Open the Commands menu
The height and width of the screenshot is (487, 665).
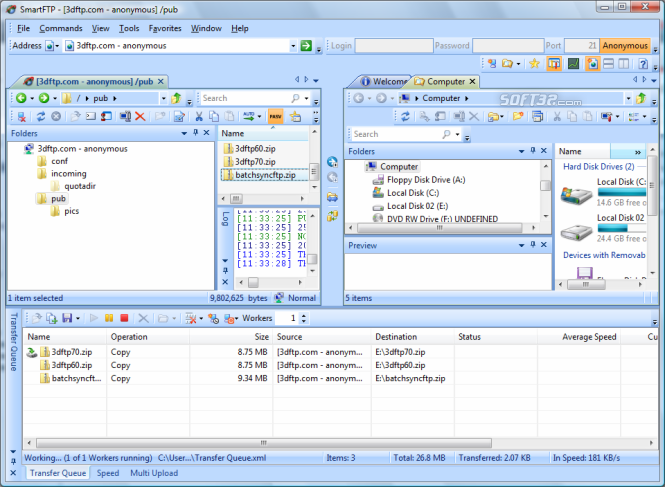61,28
